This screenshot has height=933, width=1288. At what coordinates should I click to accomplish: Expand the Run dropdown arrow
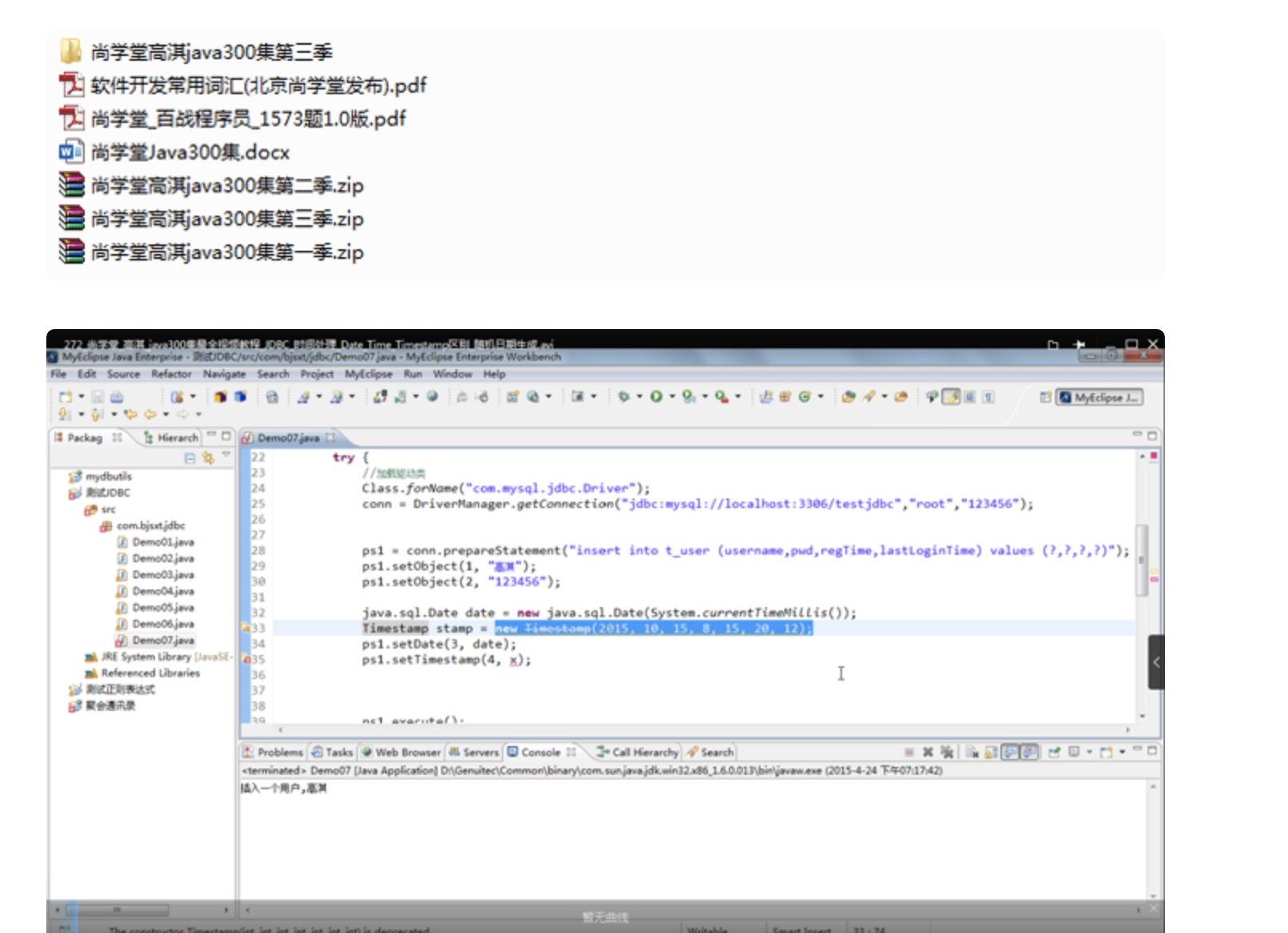[672, 396]
